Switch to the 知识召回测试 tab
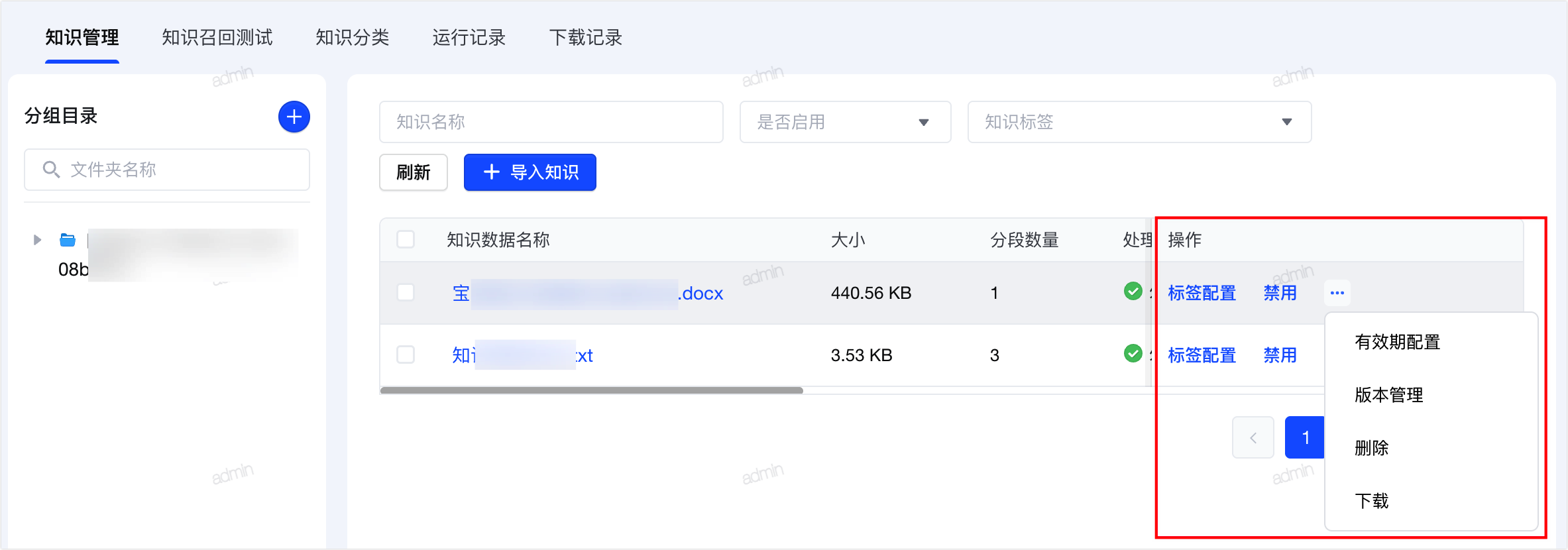The height and width of the screenshot is (550, 1568). (217, 38)
